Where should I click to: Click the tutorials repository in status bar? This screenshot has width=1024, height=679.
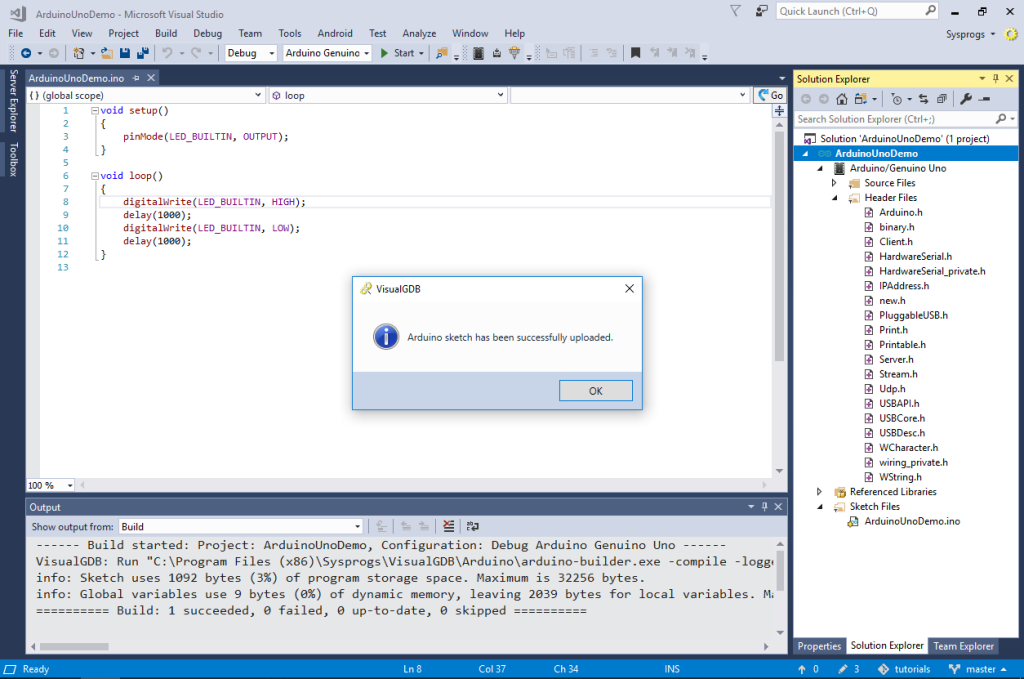[904, 669]
